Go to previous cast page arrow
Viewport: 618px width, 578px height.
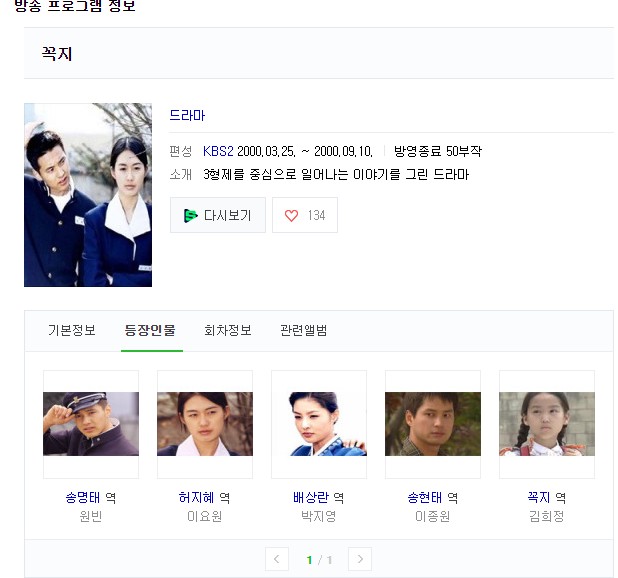tap(277, 559)
